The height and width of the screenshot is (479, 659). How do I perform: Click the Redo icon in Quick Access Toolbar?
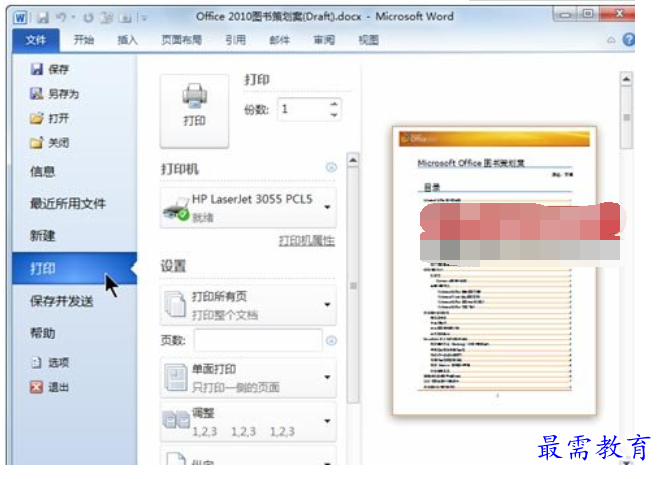pos(88,18)
